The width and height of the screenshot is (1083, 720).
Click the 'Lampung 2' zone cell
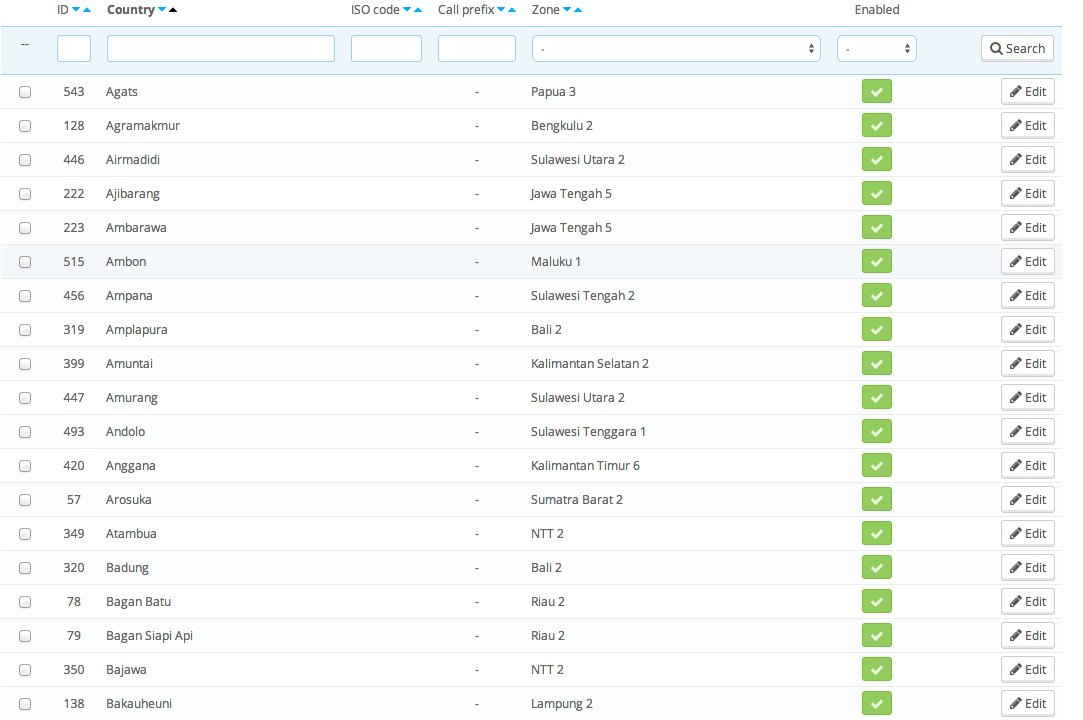[x=562, y=704]
